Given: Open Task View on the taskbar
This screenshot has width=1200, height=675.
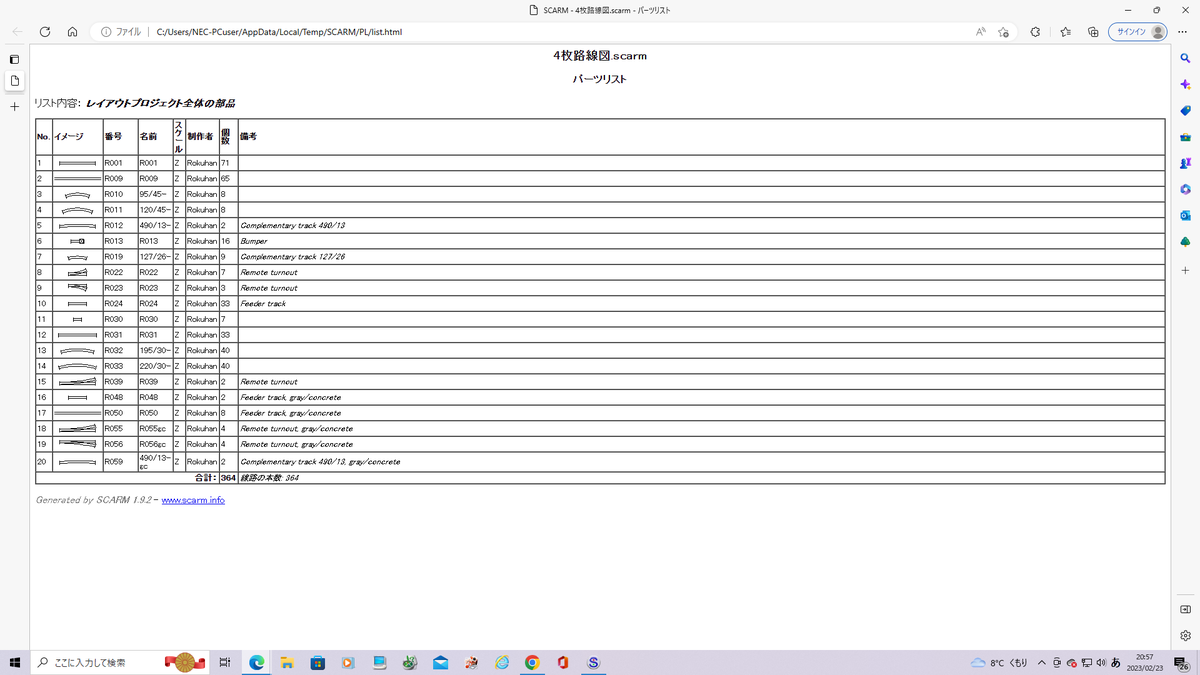Looking at the screenshot, I should 225,663.
